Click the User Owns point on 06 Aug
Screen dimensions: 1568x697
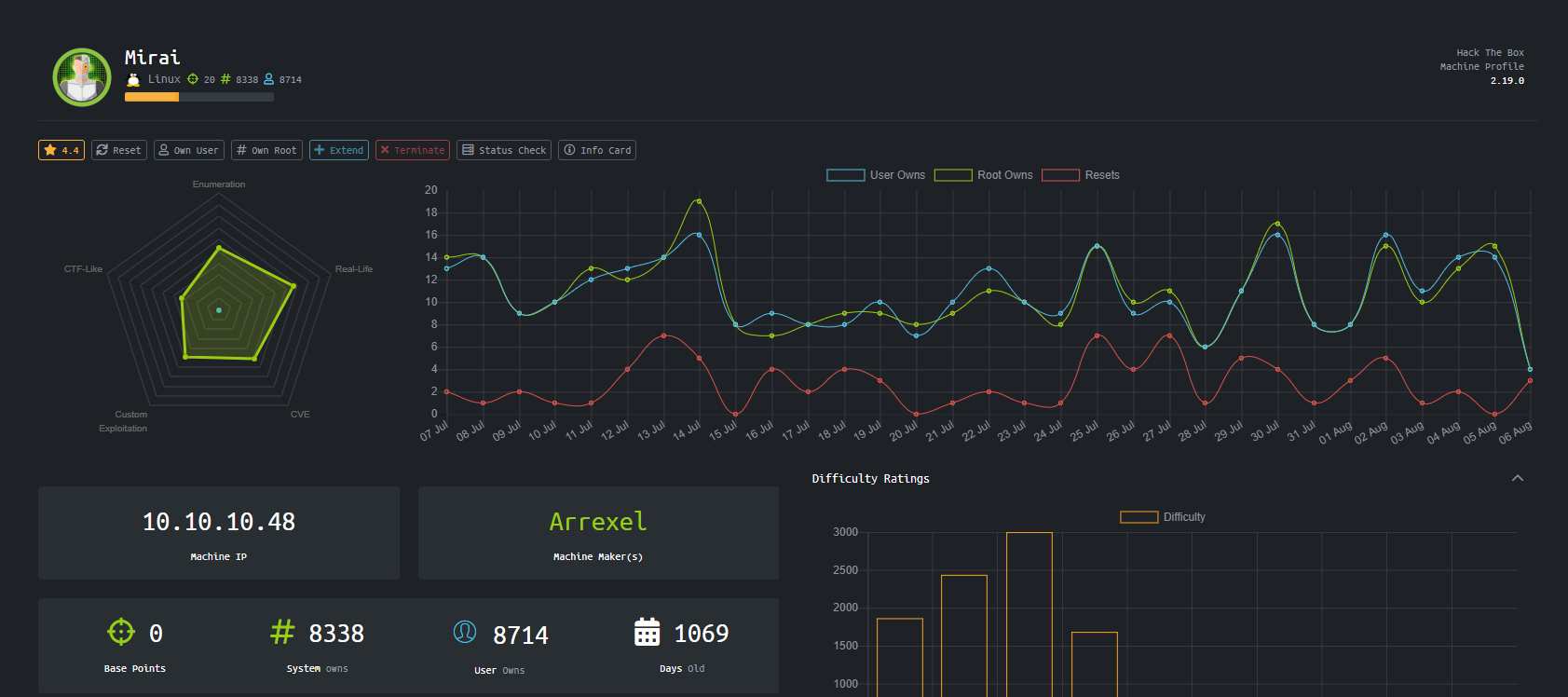(1530, 369)
